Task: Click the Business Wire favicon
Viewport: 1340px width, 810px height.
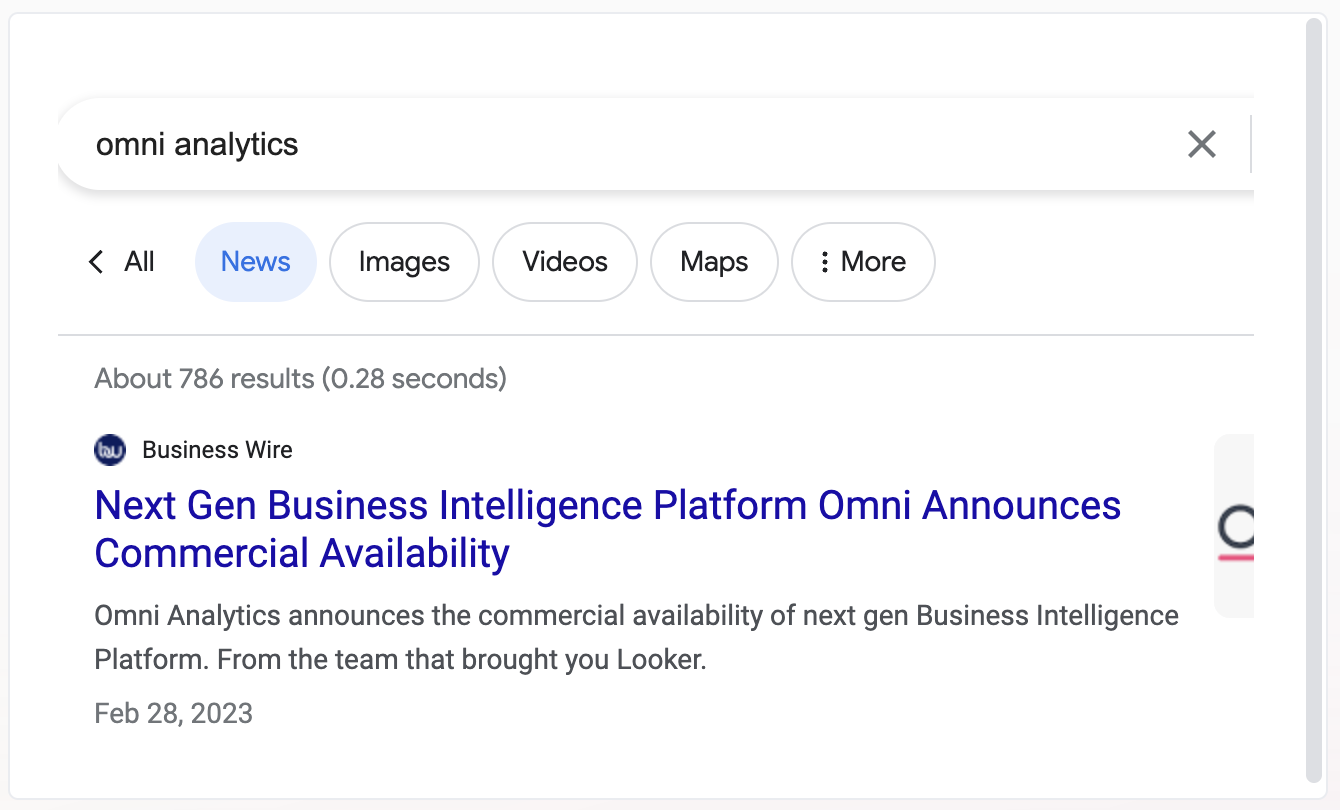Action: [110, 450]
